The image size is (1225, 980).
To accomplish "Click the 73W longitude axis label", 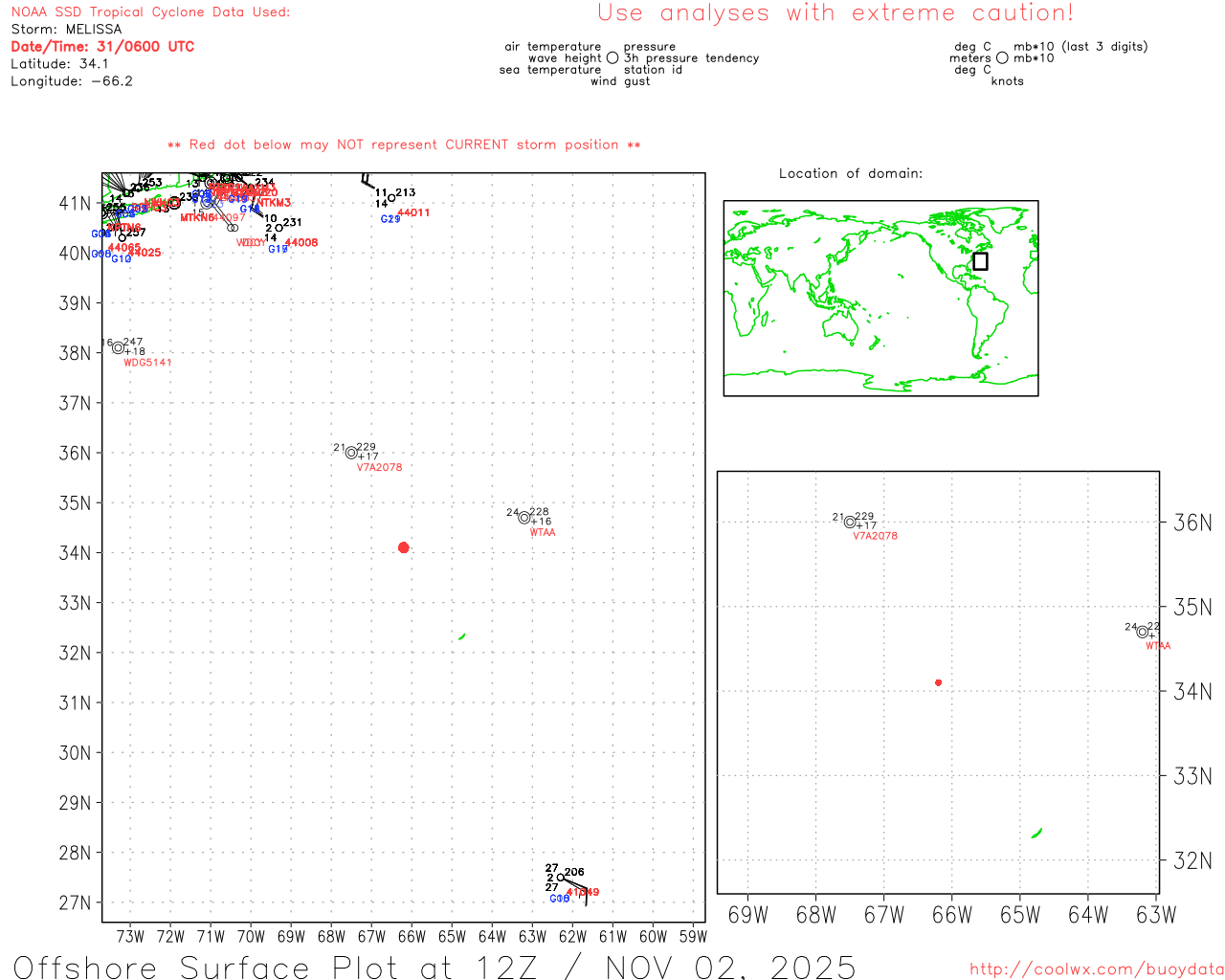I will [130, 937].
